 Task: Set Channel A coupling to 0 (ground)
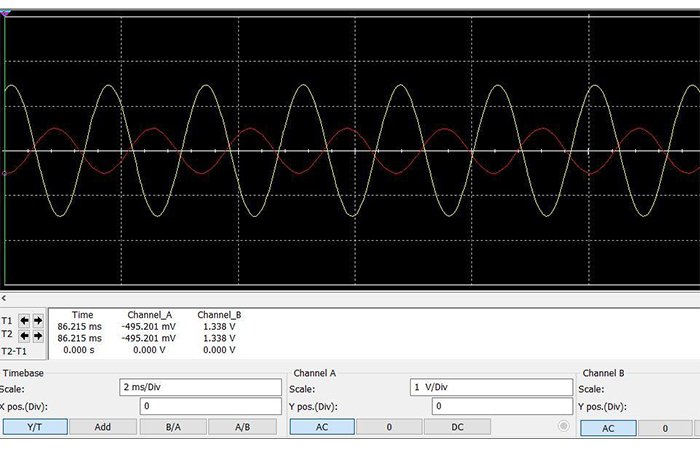point(389,427)
